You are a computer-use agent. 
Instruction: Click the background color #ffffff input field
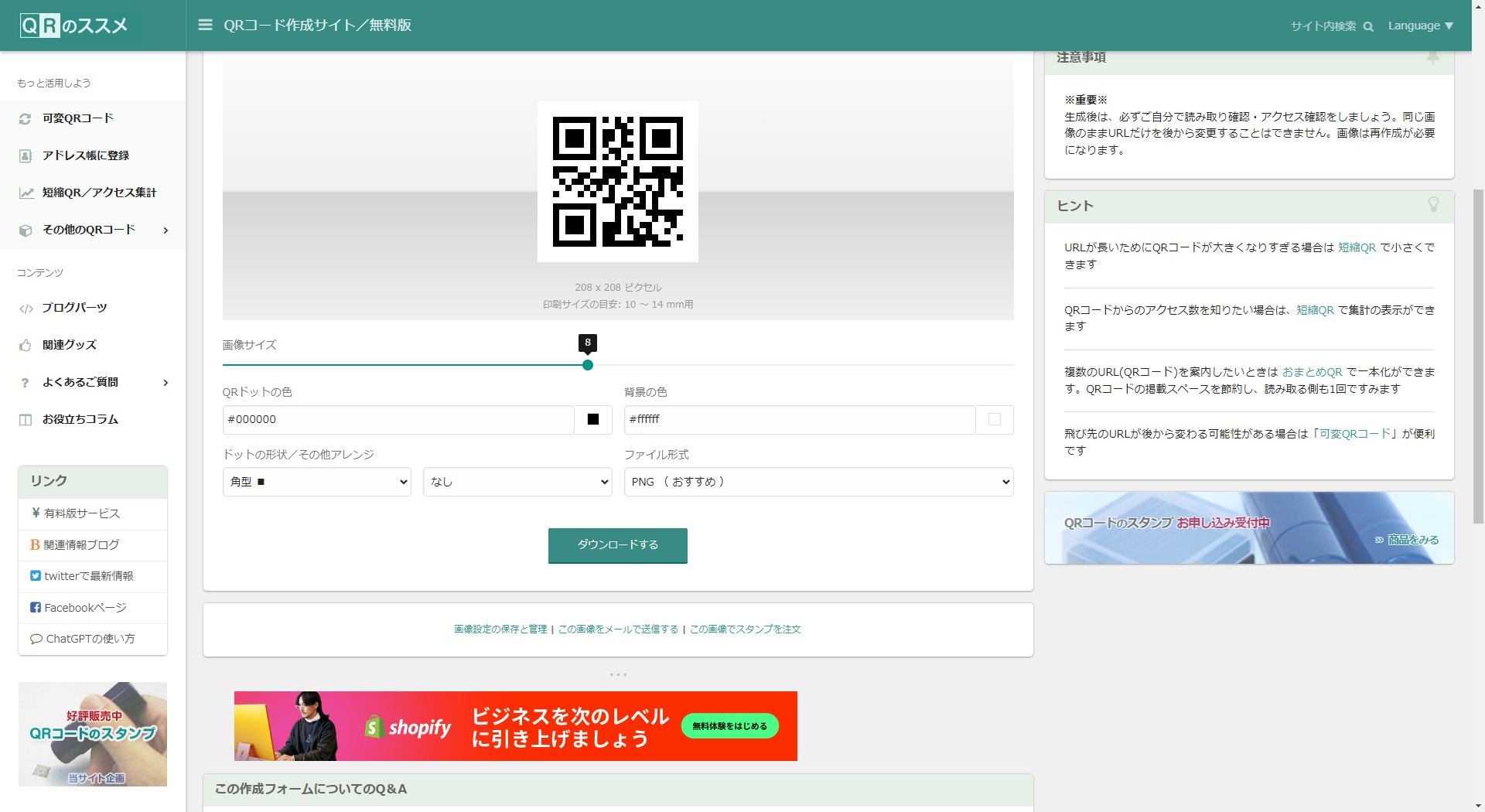coord(799,420)
